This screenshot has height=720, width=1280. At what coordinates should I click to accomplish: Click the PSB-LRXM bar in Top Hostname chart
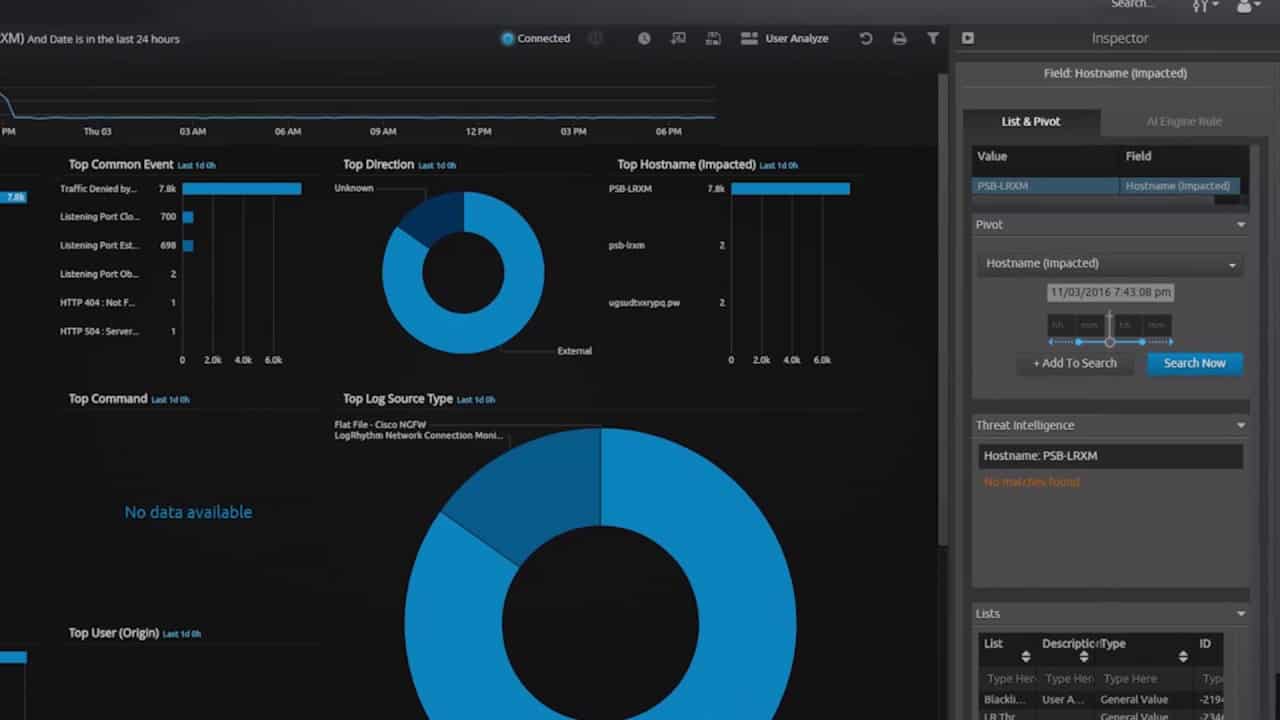[x=790, y=189]
